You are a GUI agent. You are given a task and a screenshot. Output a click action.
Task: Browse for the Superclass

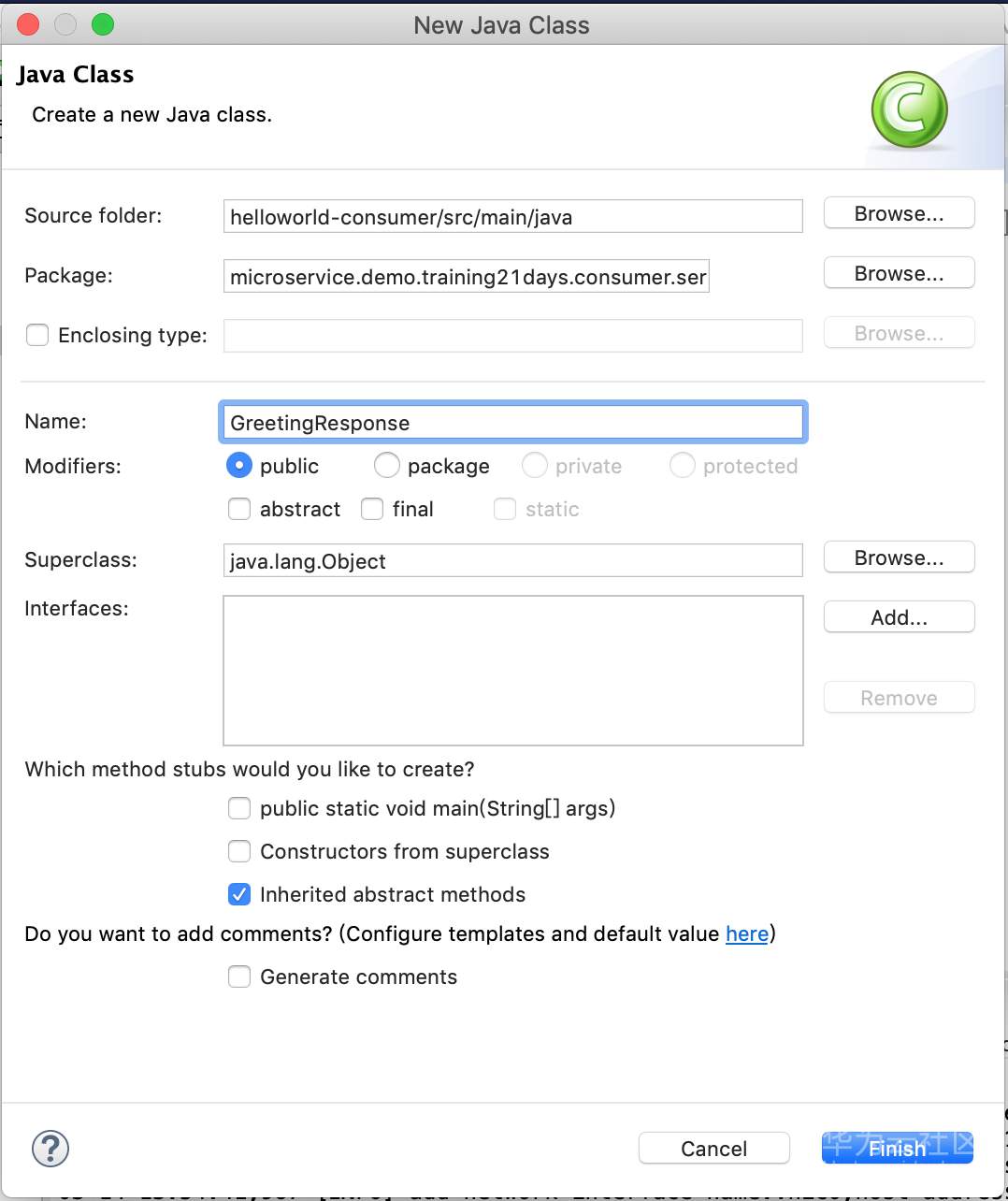899,557
